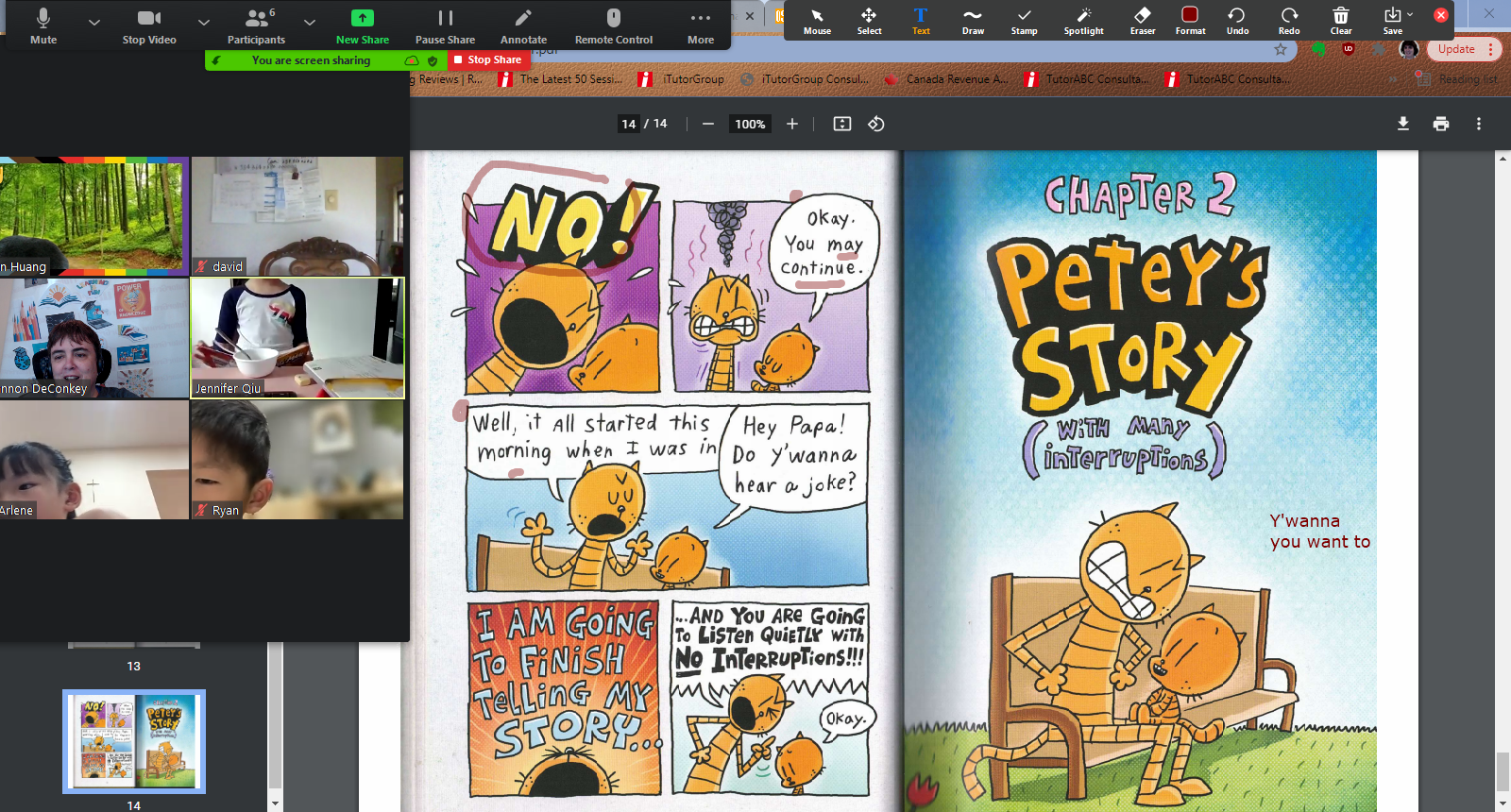This screenshot has height=812, width=1511.
Task: Expand video options arrow beside Stop Video
Action: pyautogui.click(x=204, y=22)
